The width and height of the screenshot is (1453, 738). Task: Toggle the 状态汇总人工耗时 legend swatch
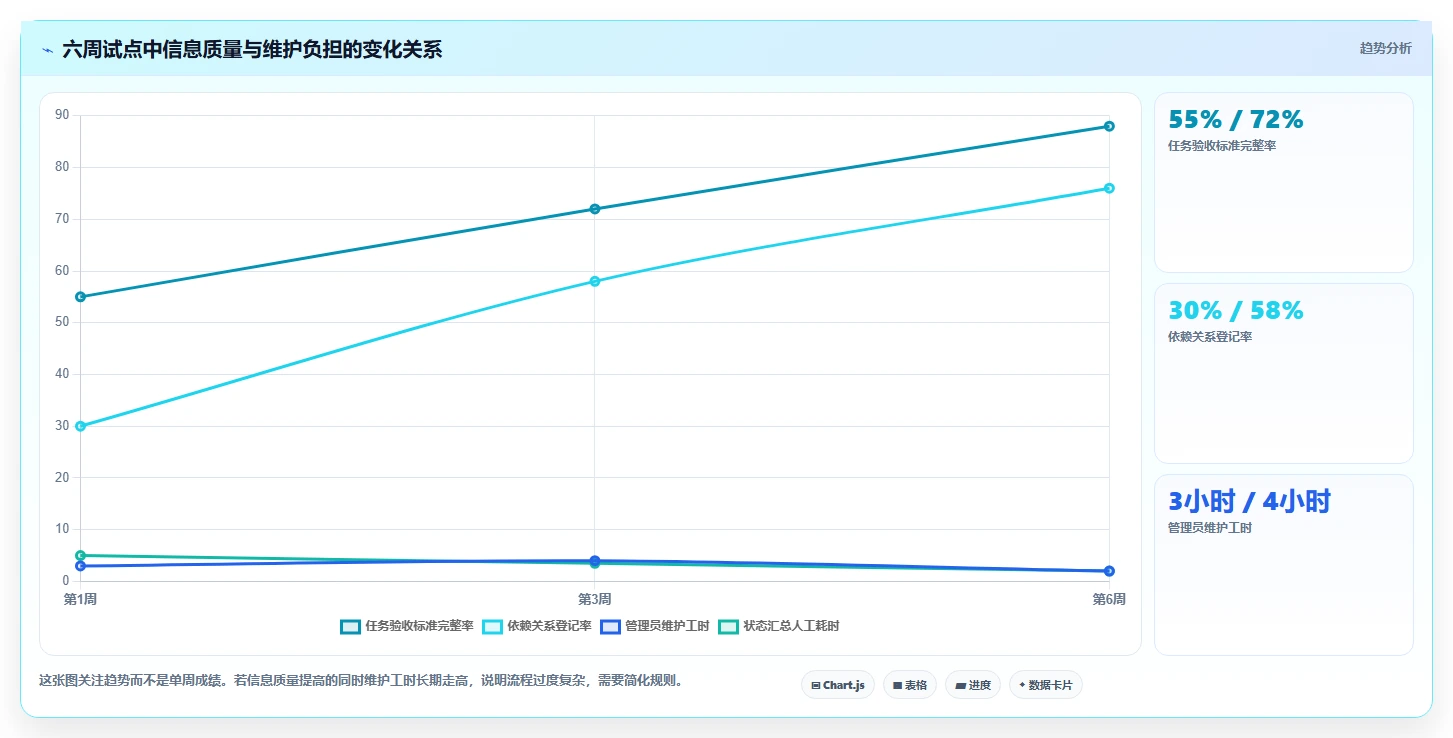[728, 627]
